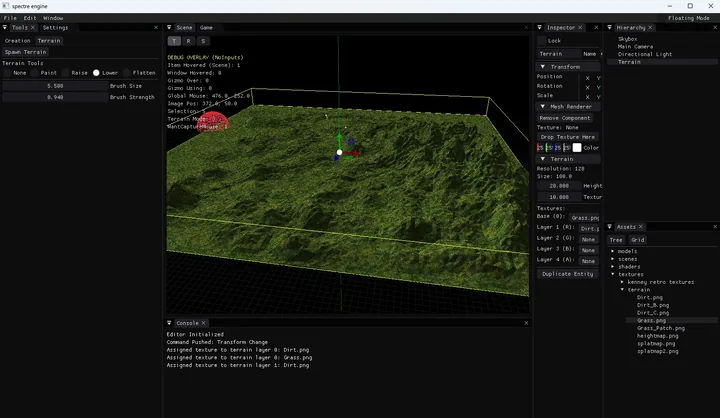
Task: Open the Console panel dock menu triangle
Action: pos(169,323)
